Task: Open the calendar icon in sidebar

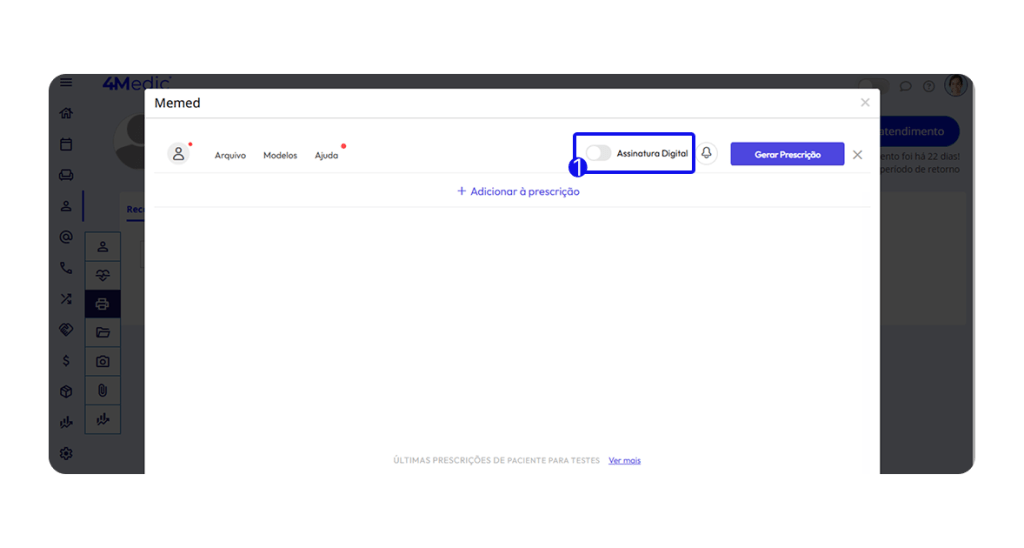Action: [x=66, y=144]
